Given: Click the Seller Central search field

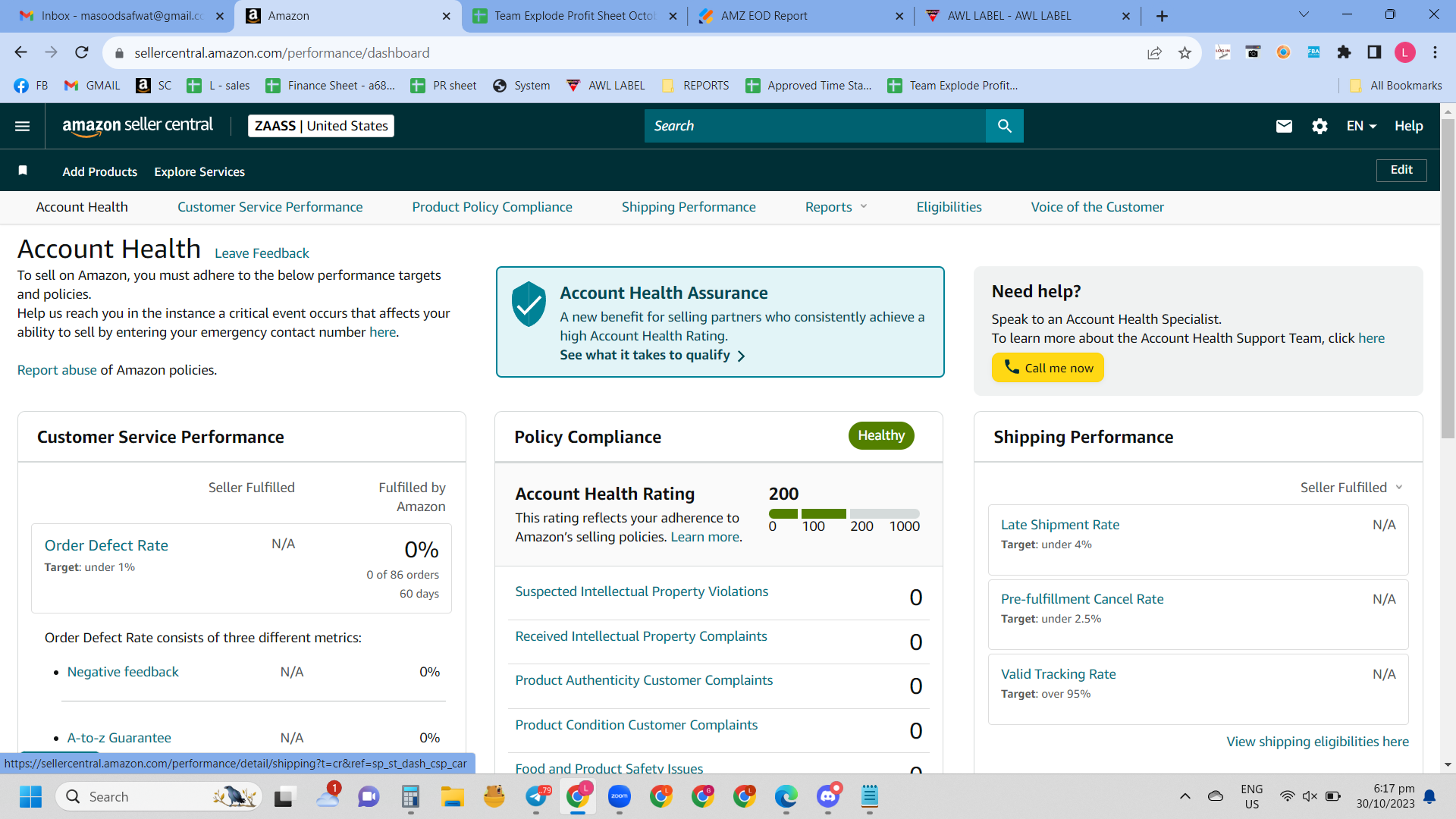Looking at the screenshot, I should (x=815, y=126).
